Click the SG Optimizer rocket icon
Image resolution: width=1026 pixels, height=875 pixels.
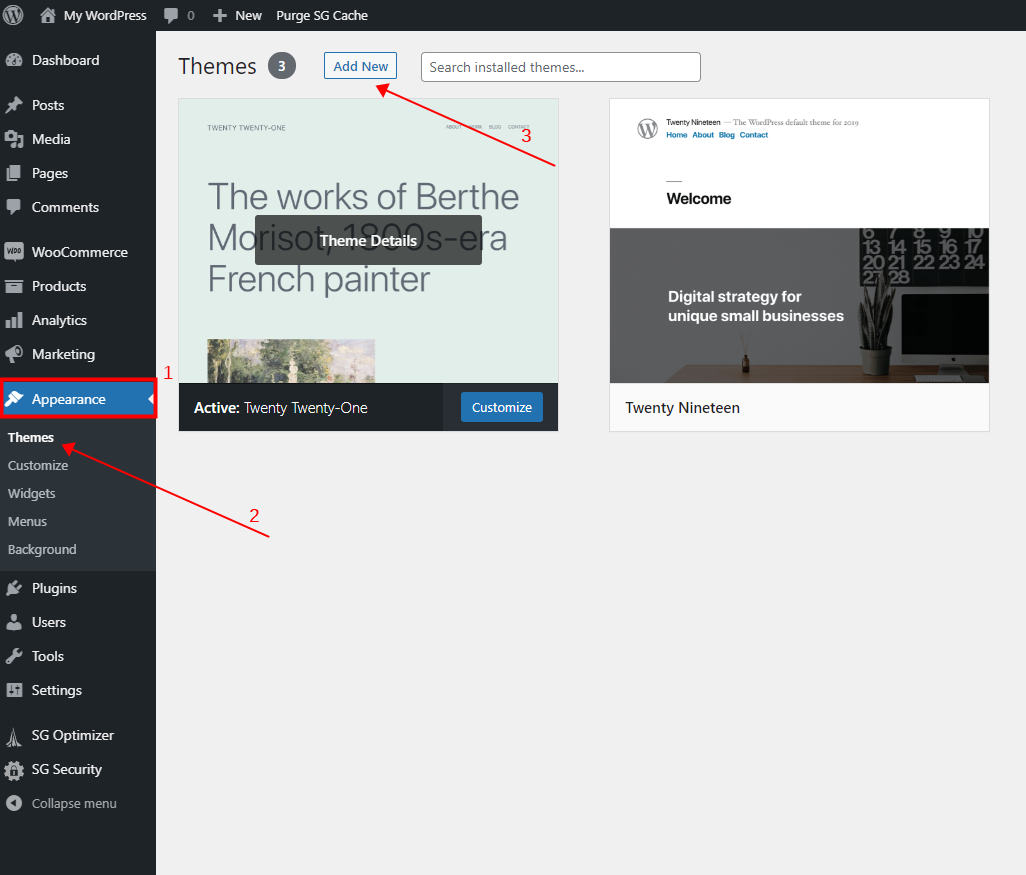[x=14, y=736]
